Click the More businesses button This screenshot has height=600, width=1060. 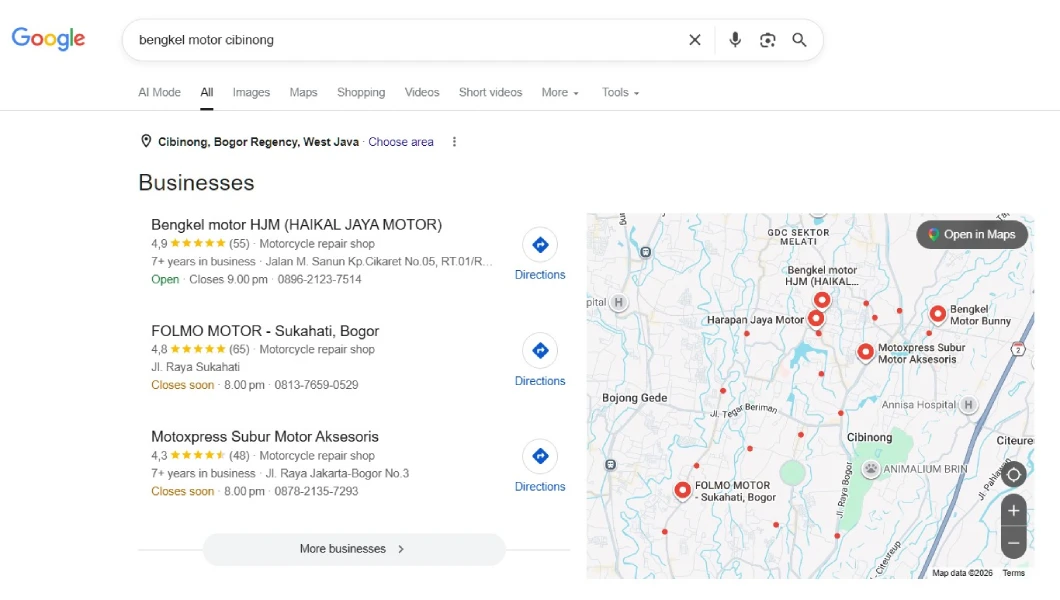point(354,549)
